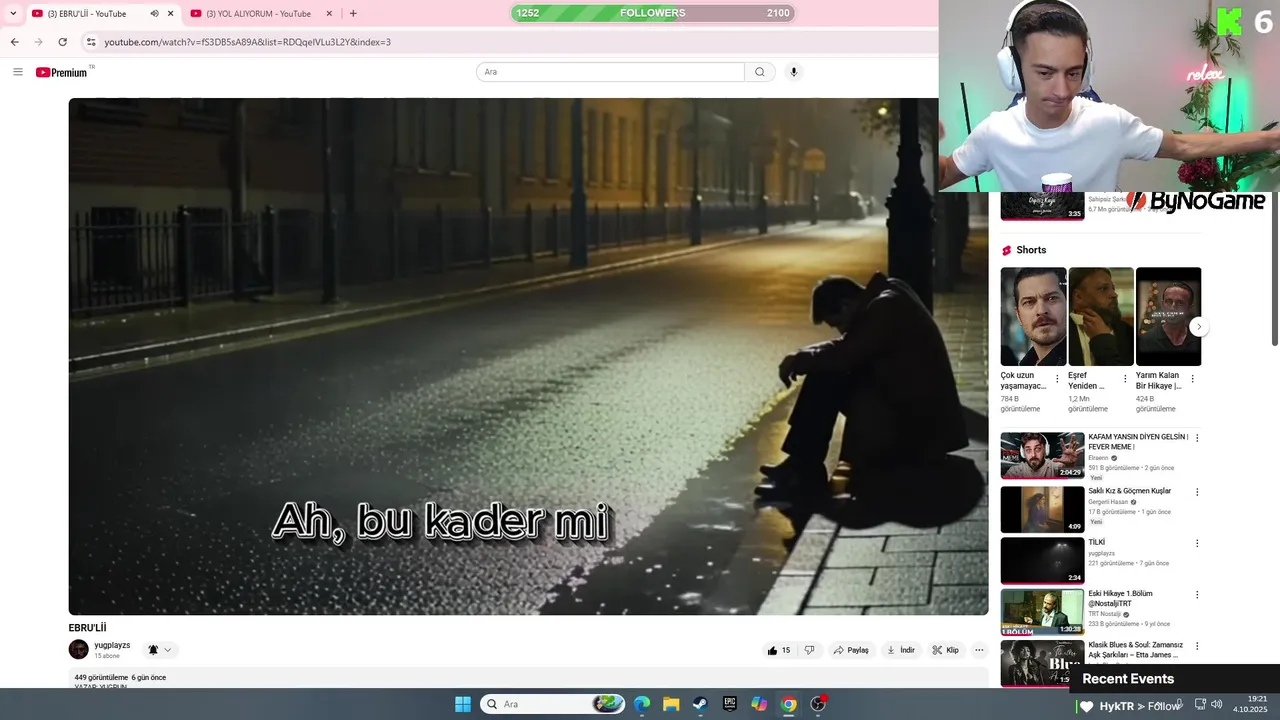
Task: Click the Windows taskbar search box
Action: click(x=553, y=704)
